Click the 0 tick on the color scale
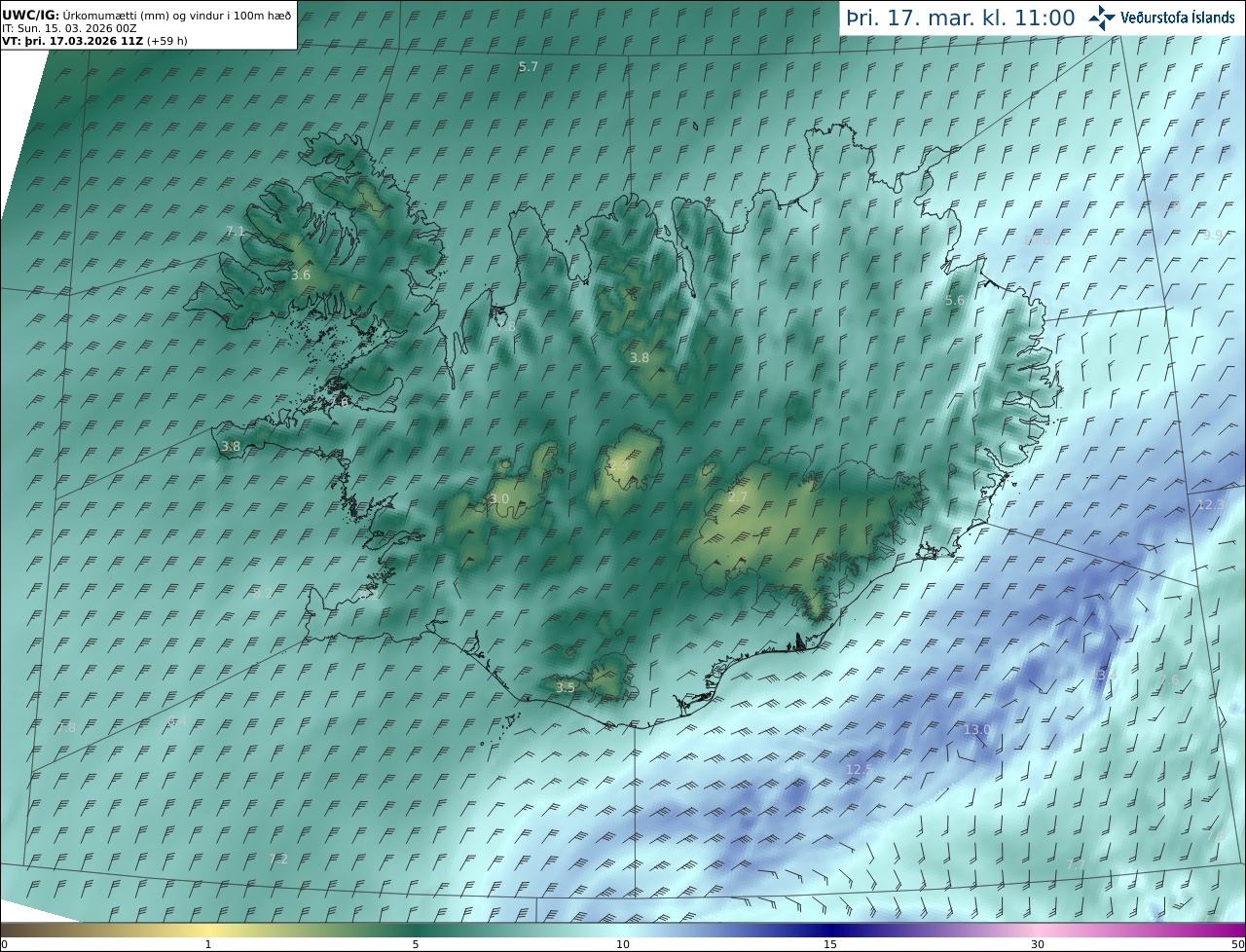 pyautogui.click(x=4, y=944)
